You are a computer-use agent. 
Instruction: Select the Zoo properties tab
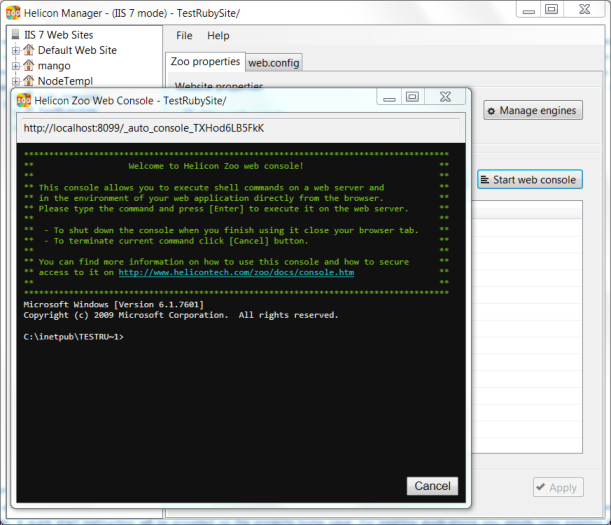pos(205,62)
